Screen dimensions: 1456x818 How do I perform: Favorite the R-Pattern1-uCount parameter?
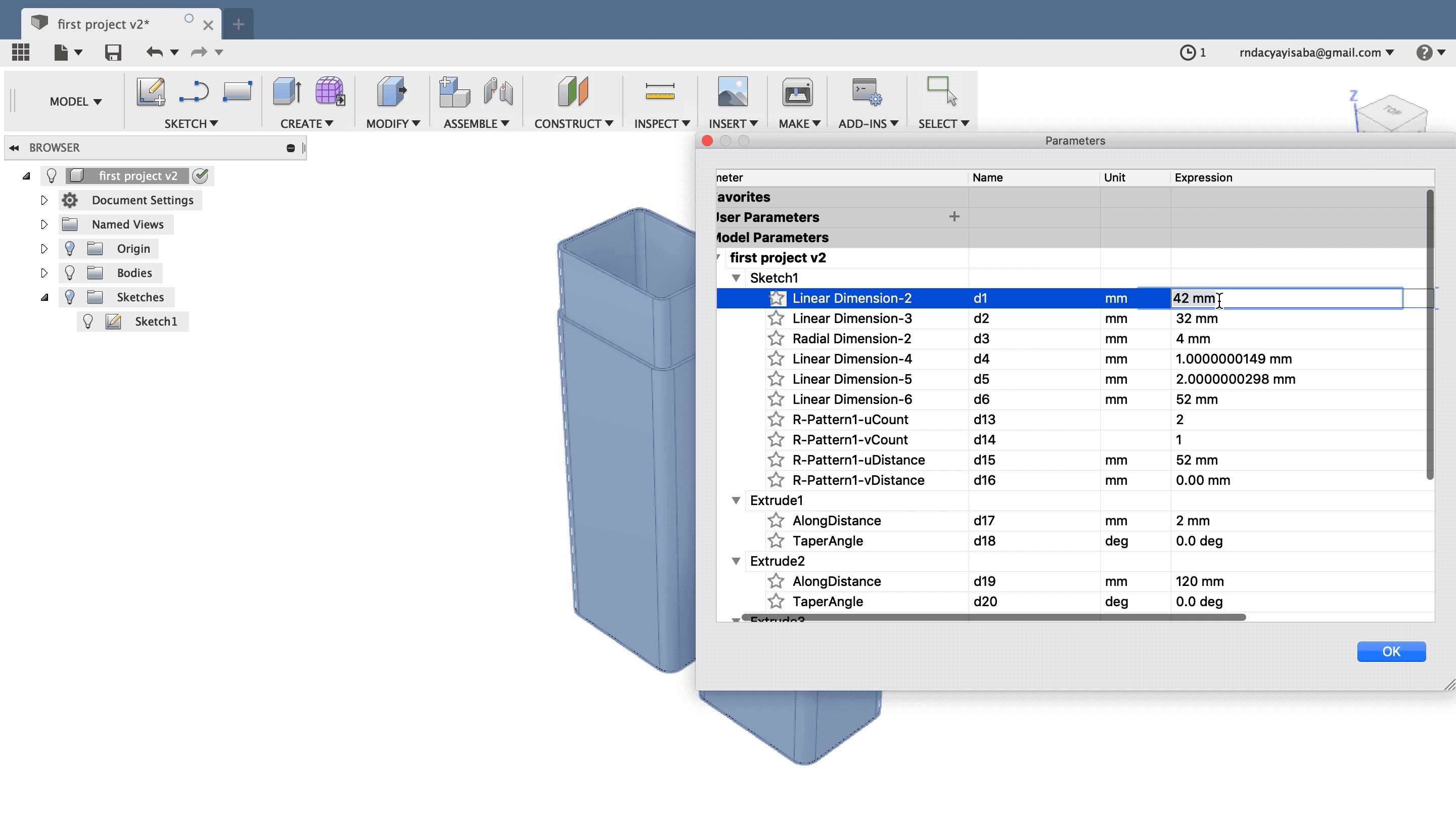pos(776,420)
